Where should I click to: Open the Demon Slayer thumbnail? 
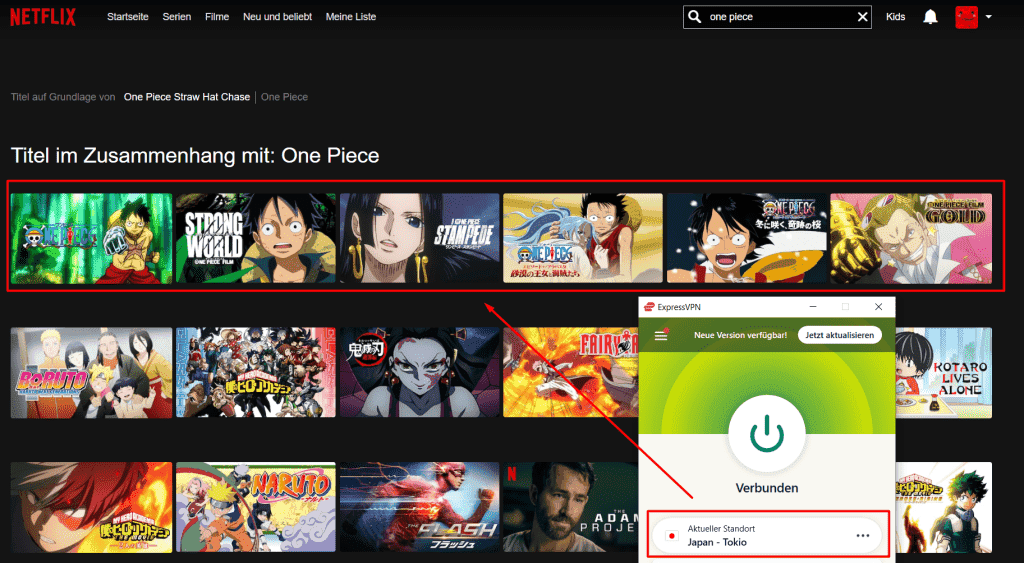pos(419,373)
